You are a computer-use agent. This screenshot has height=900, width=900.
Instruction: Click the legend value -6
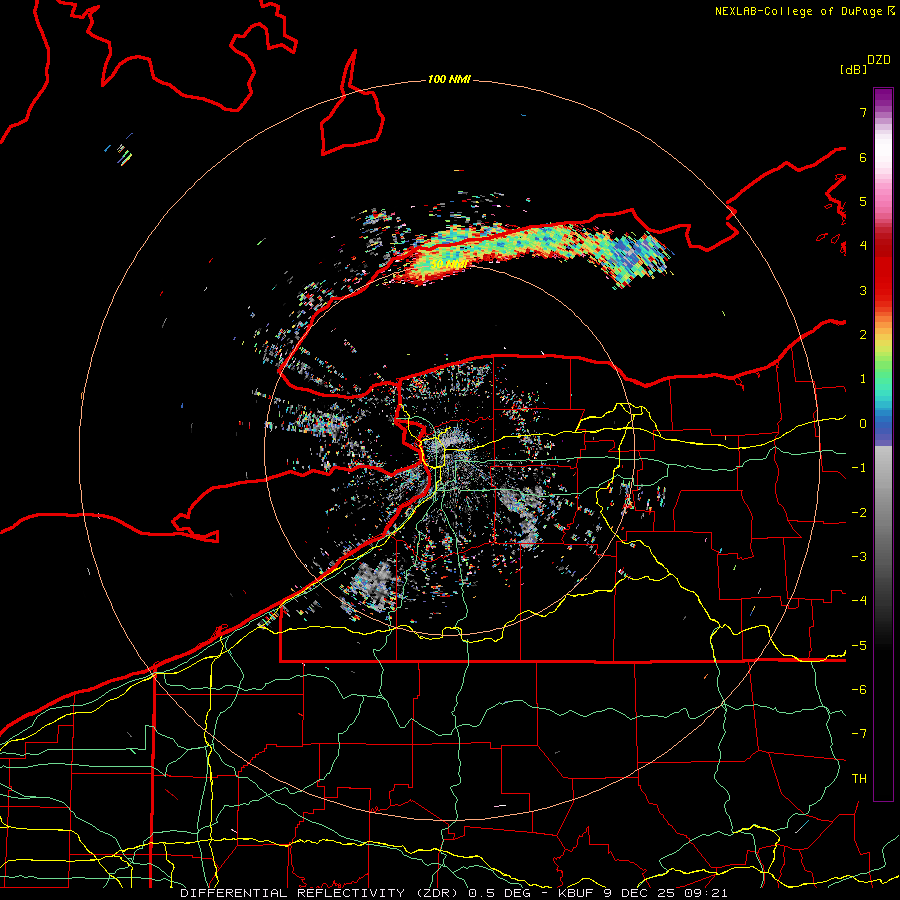(859, 690)
